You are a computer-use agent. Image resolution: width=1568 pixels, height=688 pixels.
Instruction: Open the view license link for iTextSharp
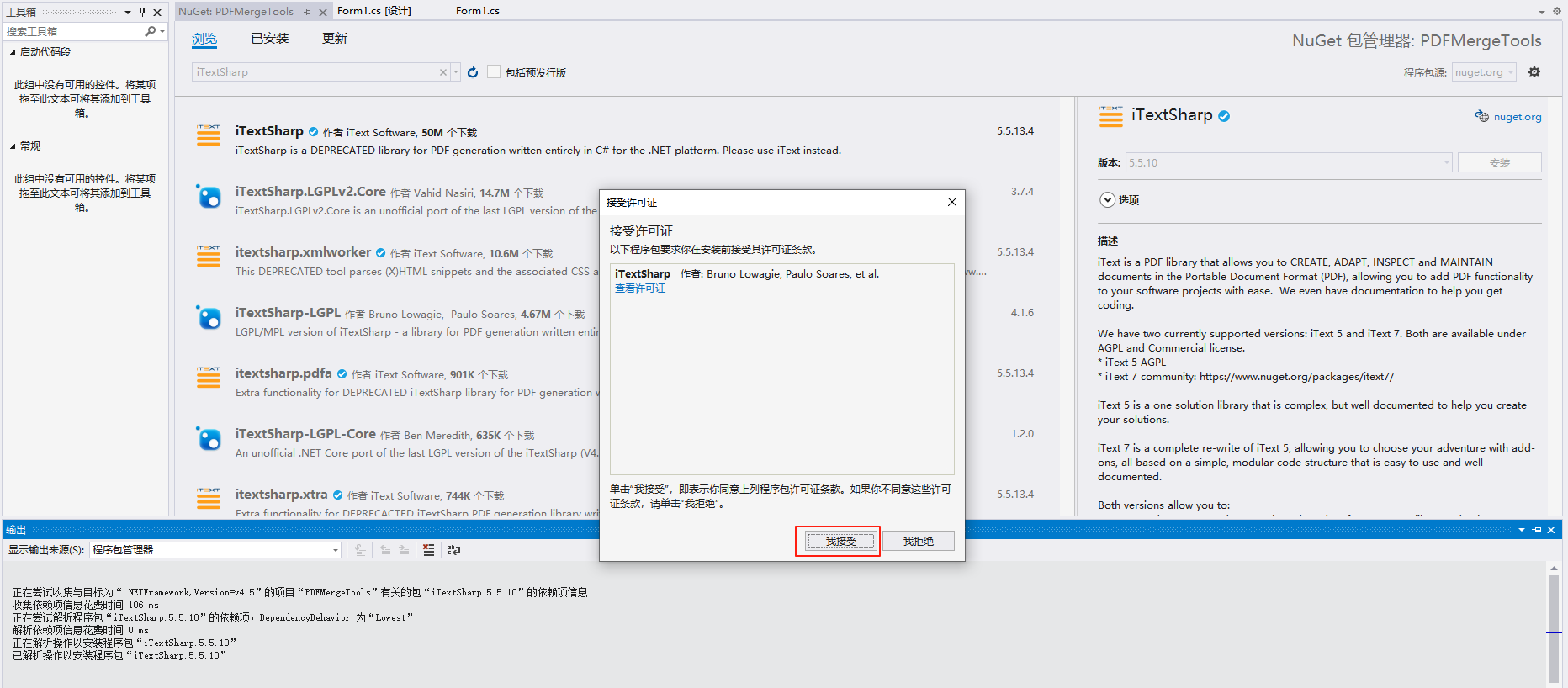(640, 288)
